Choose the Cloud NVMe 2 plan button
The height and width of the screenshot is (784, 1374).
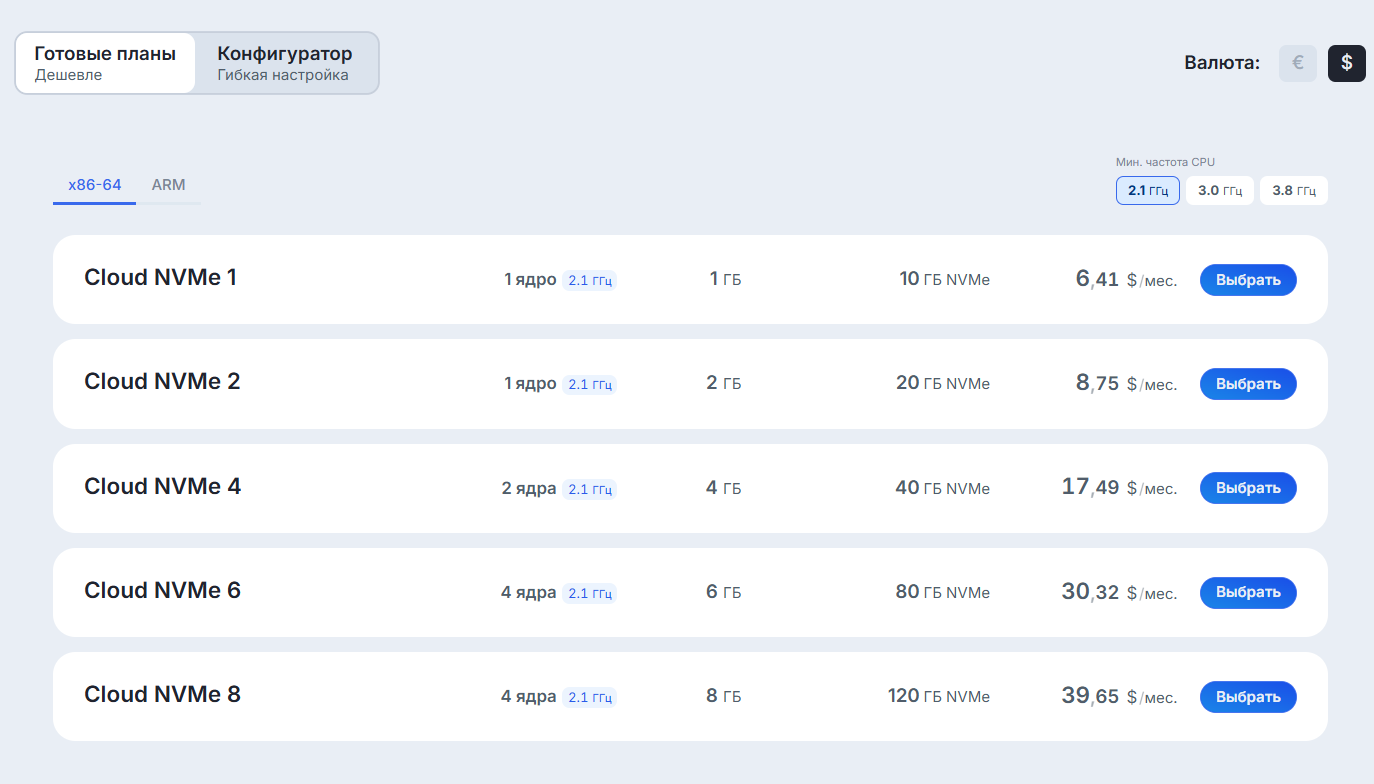point(1248,384)
